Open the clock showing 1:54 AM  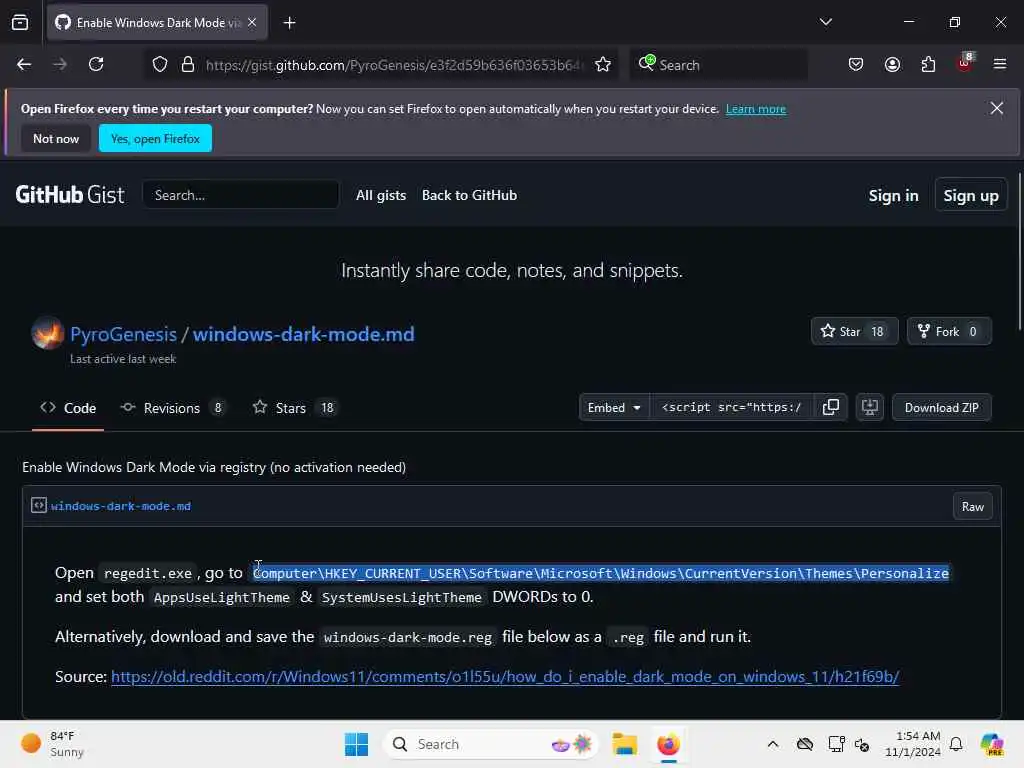pyautogui.click(x=912, y=744)
